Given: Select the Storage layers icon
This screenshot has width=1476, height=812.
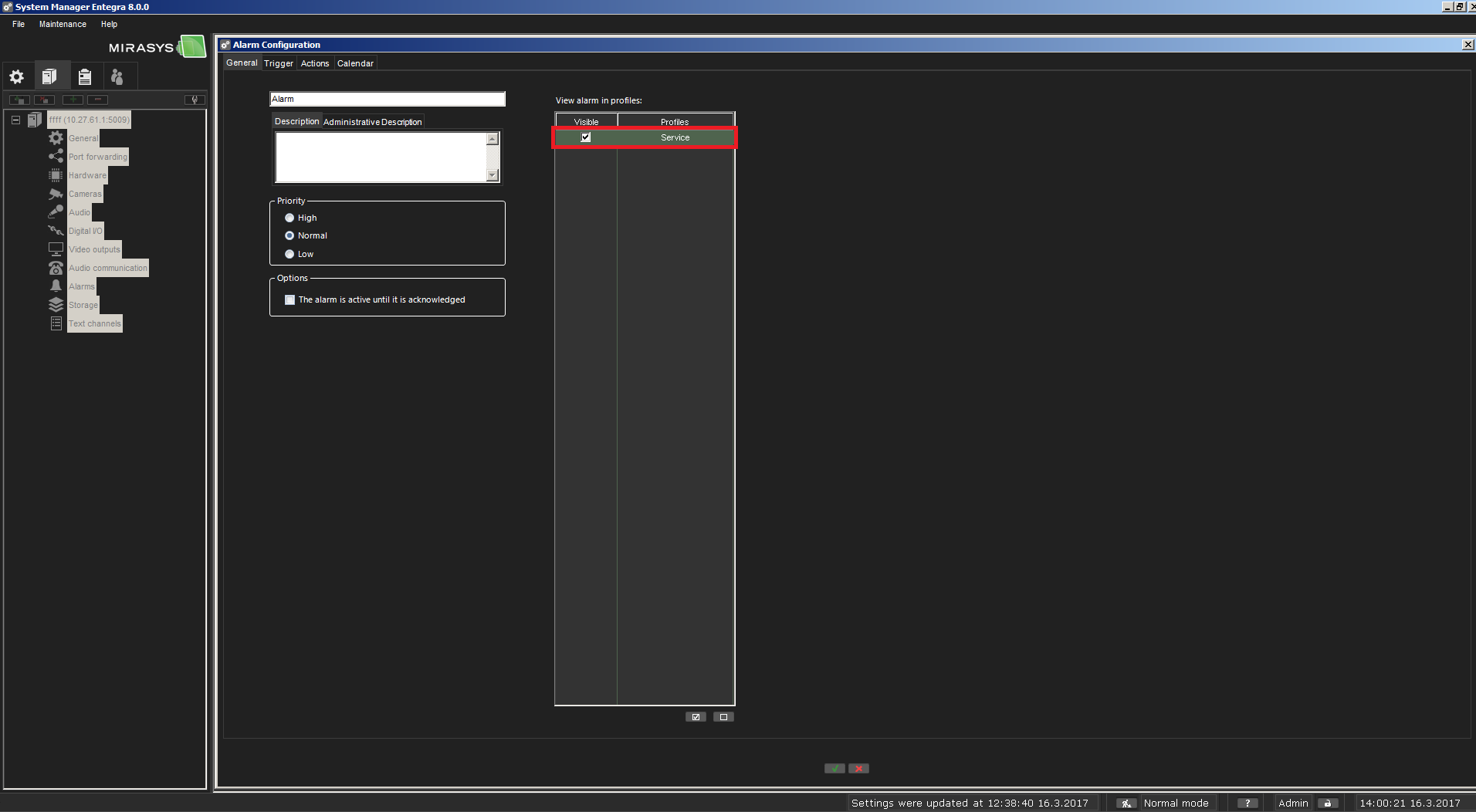Looking at the screenshot, I should click(x=56, y=305).
